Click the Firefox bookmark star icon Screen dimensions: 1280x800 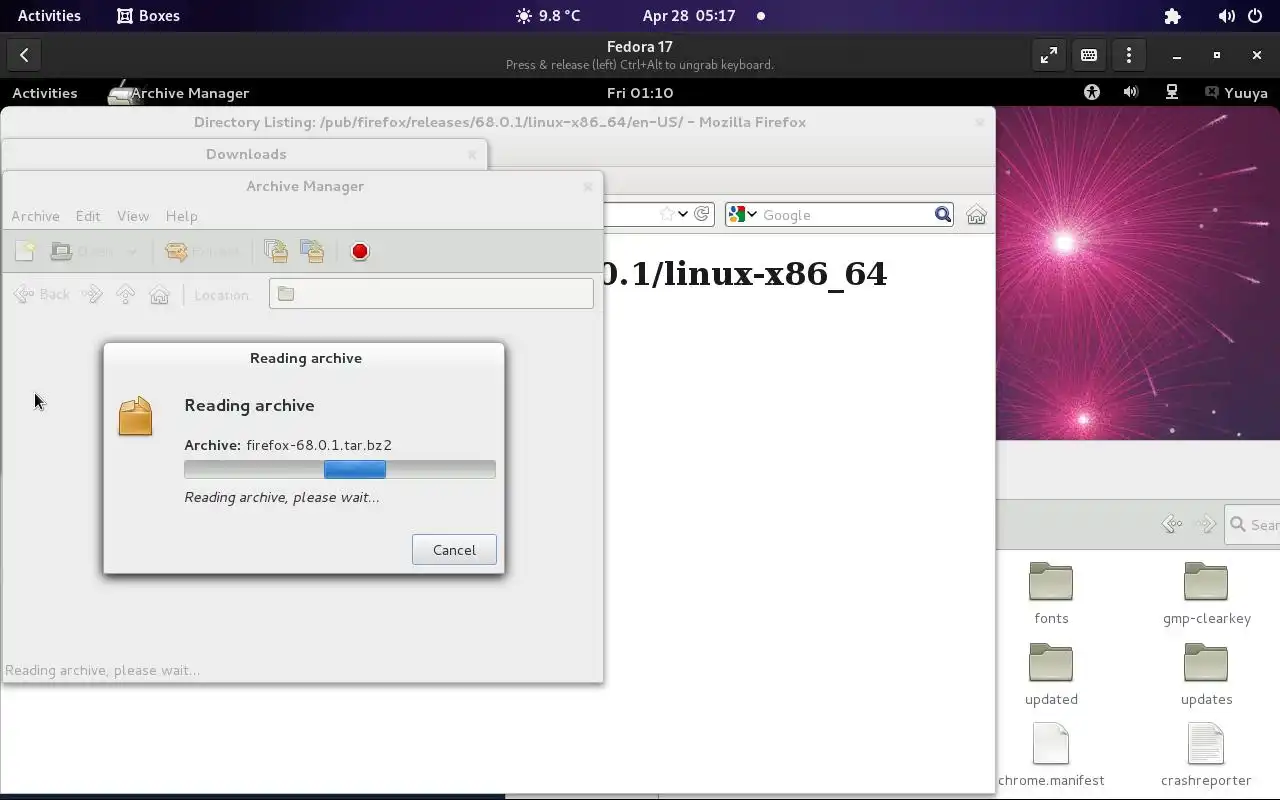(x=667, y=214)
